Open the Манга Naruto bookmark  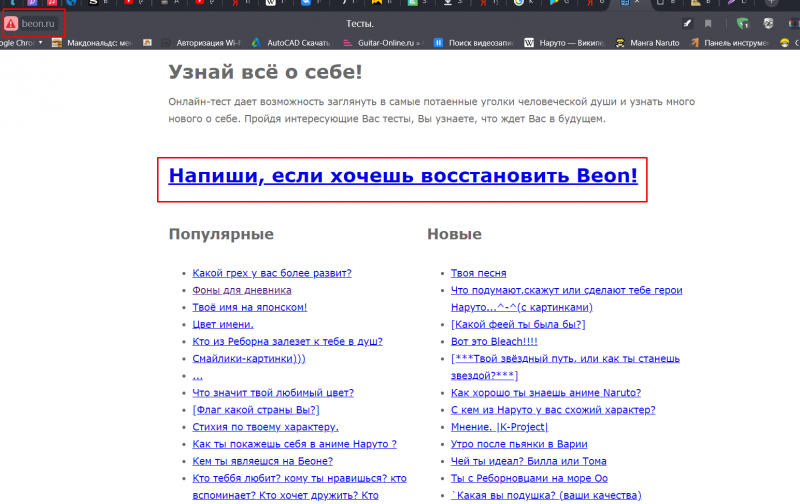click(x=647, y=43)
